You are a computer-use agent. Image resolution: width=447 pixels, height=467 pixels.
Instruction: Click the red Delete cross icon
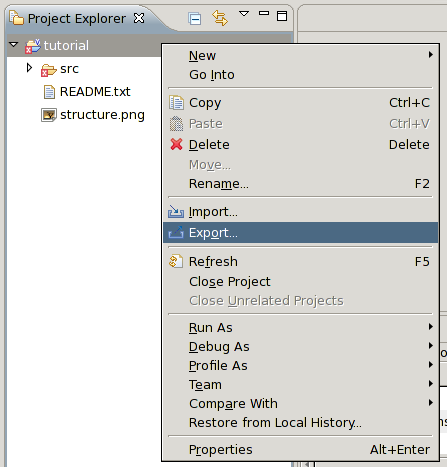coord(176,144)
